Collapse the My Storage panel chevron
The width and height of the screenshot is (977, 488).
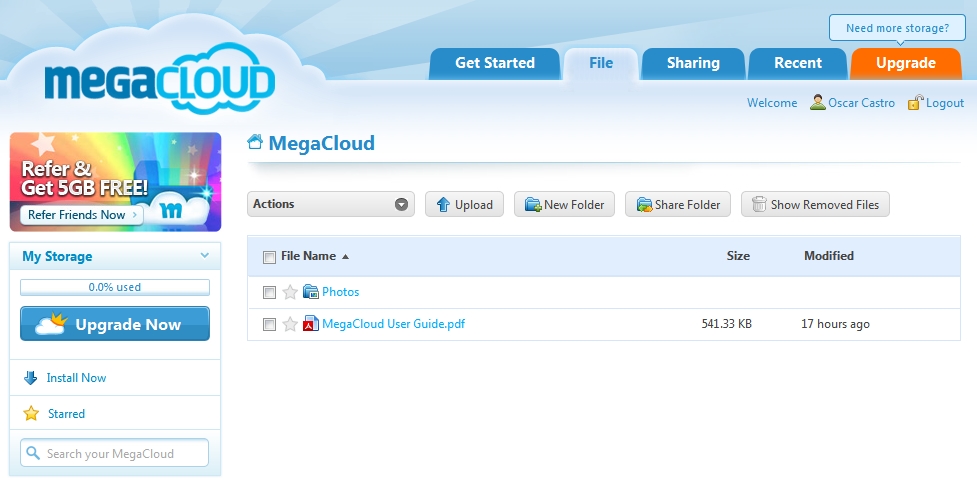(x=205, y=256)
